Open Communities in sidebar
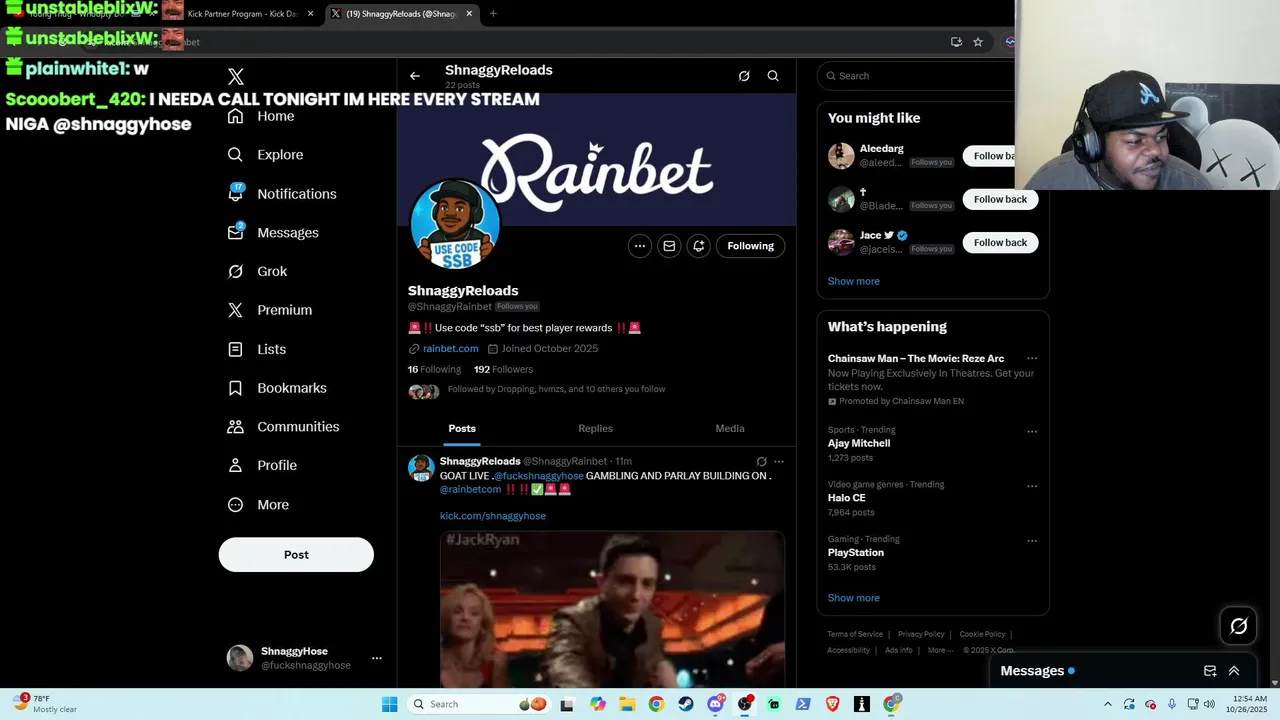Viewport: 1280px width, 720px height. (283, 427)
